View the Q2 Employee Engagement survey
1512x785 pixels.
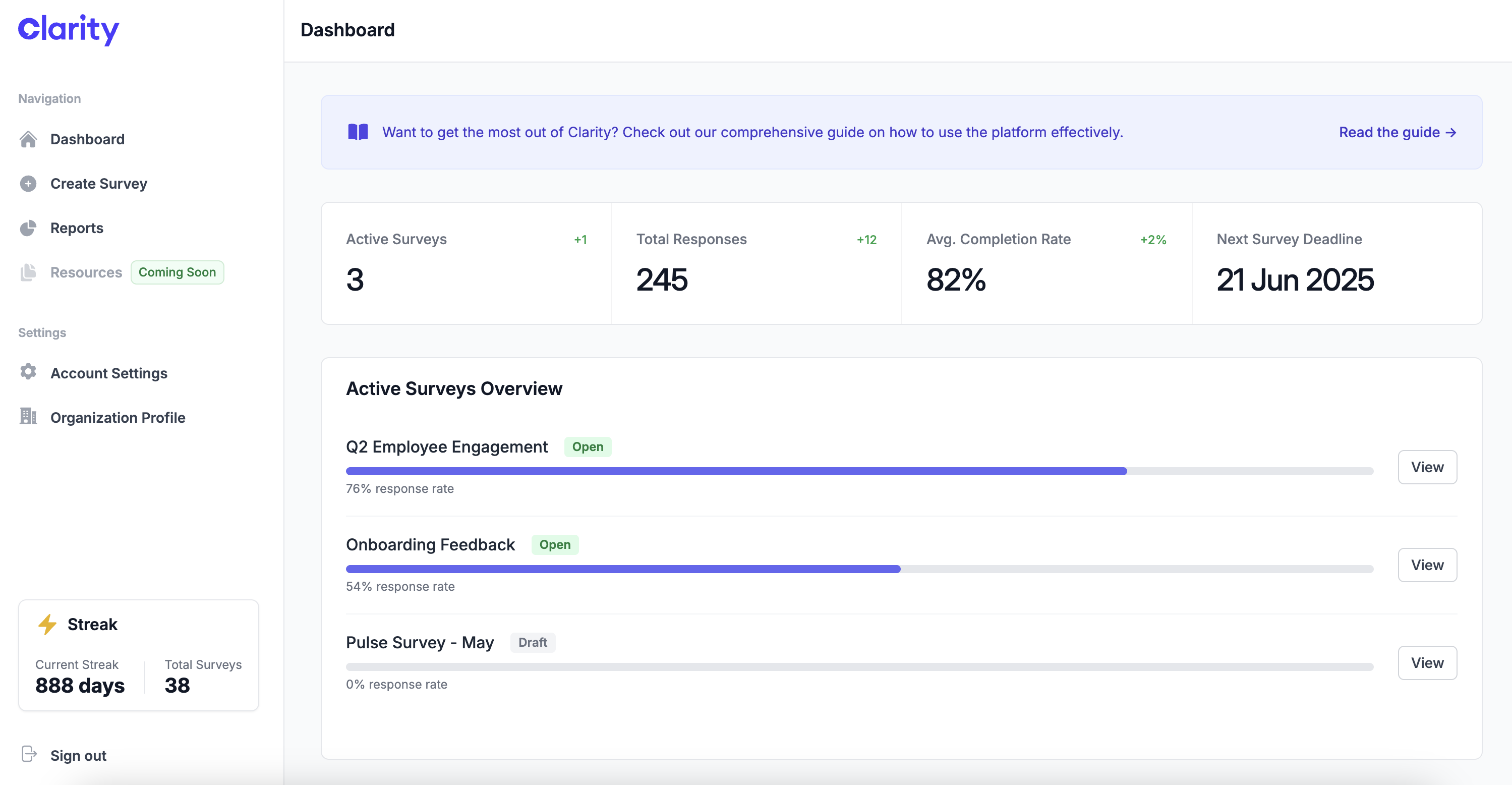tap(1427, 467)
